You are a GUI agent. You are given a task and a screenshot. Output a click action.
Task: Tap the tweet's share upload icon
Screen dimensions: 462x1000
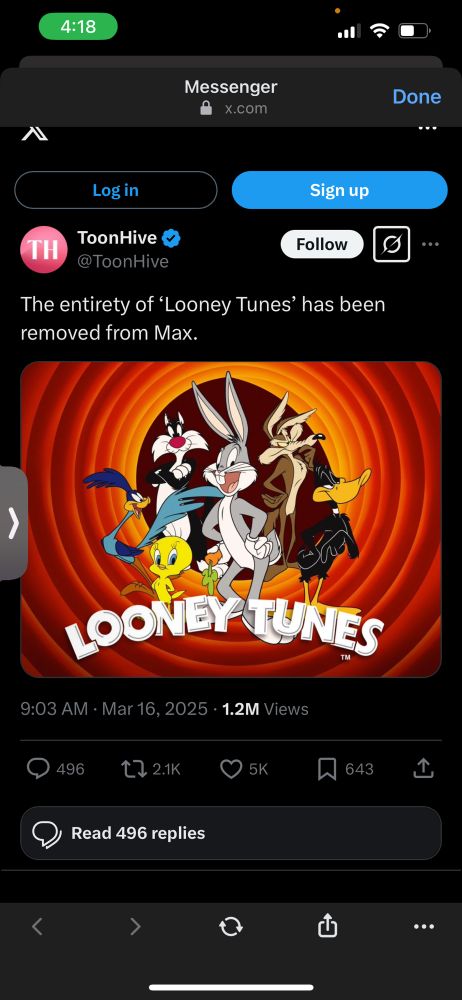422,769
